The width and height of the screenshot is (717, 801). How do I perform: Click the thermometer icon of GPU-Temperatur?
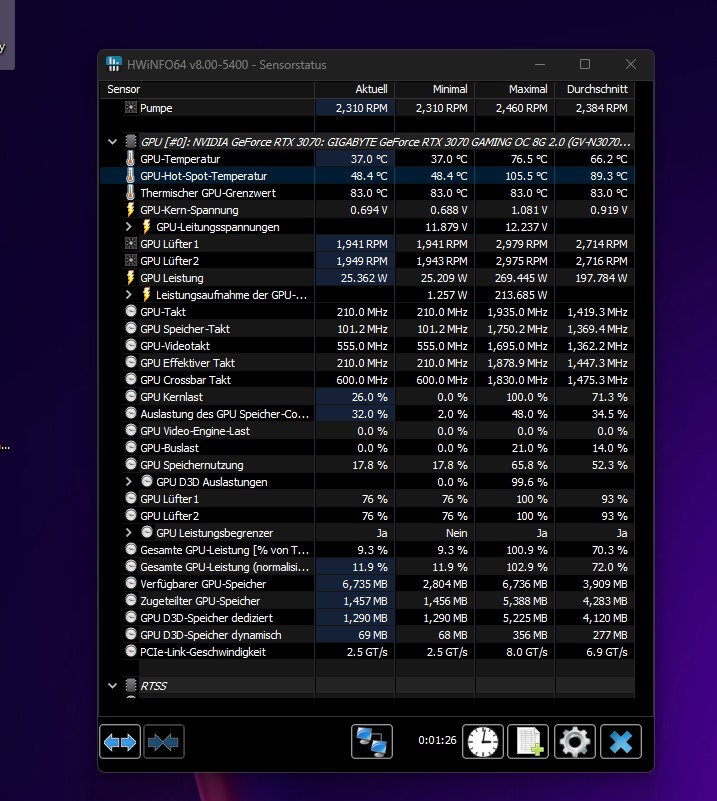130,159
